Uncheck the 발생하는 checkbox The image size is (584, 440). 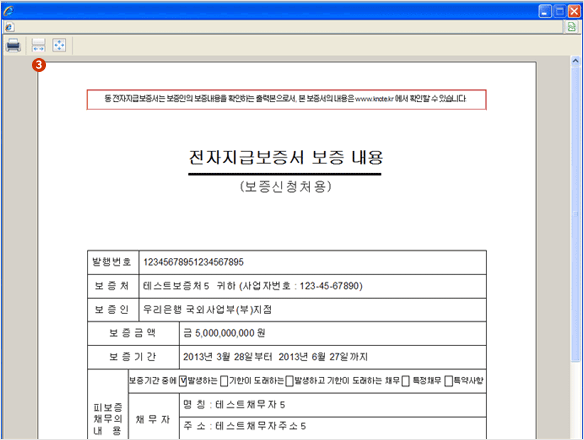pos(182,381)
